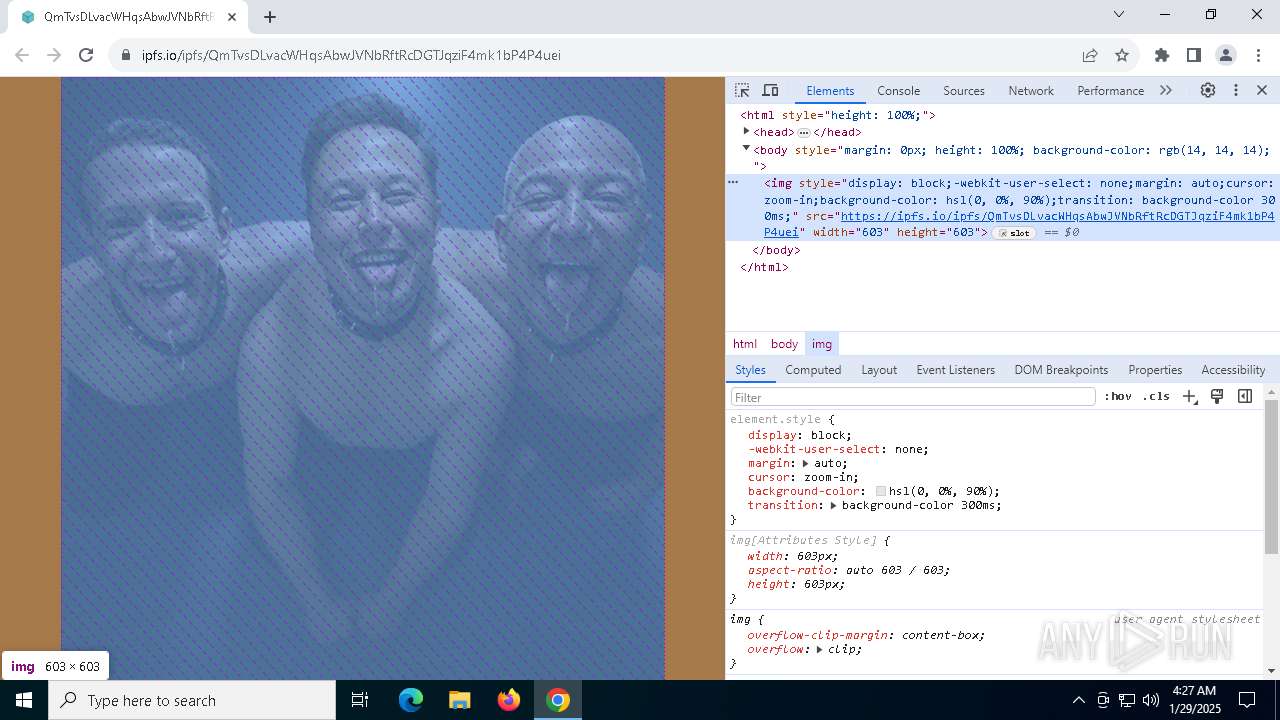This screenshot has height=720, width=1280.
Task: Toggle Chrome side panel icon
Action: tap(1193, 55)
